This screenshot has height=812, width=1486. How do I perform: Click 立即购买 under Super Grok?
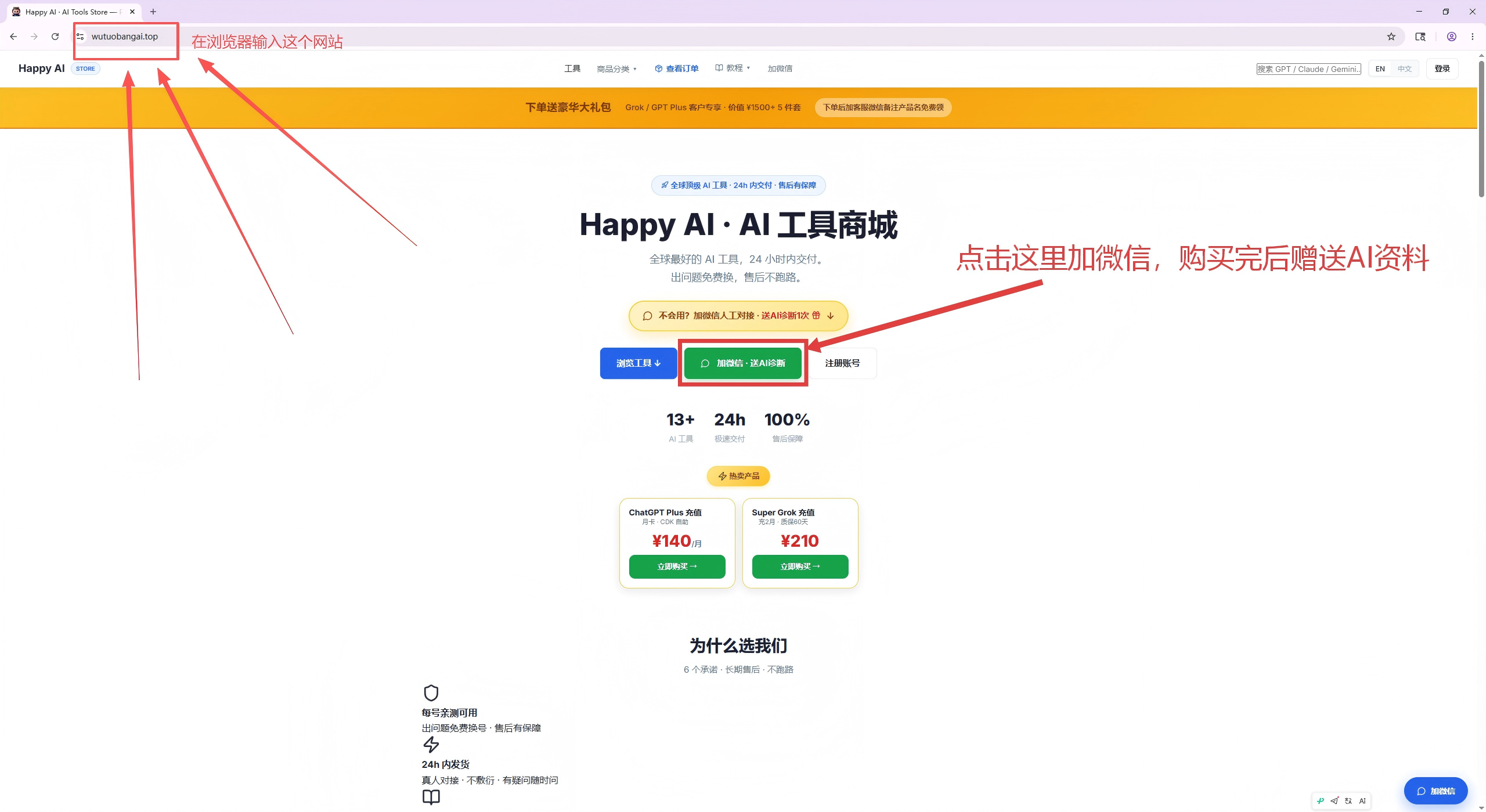pos(800,566)
